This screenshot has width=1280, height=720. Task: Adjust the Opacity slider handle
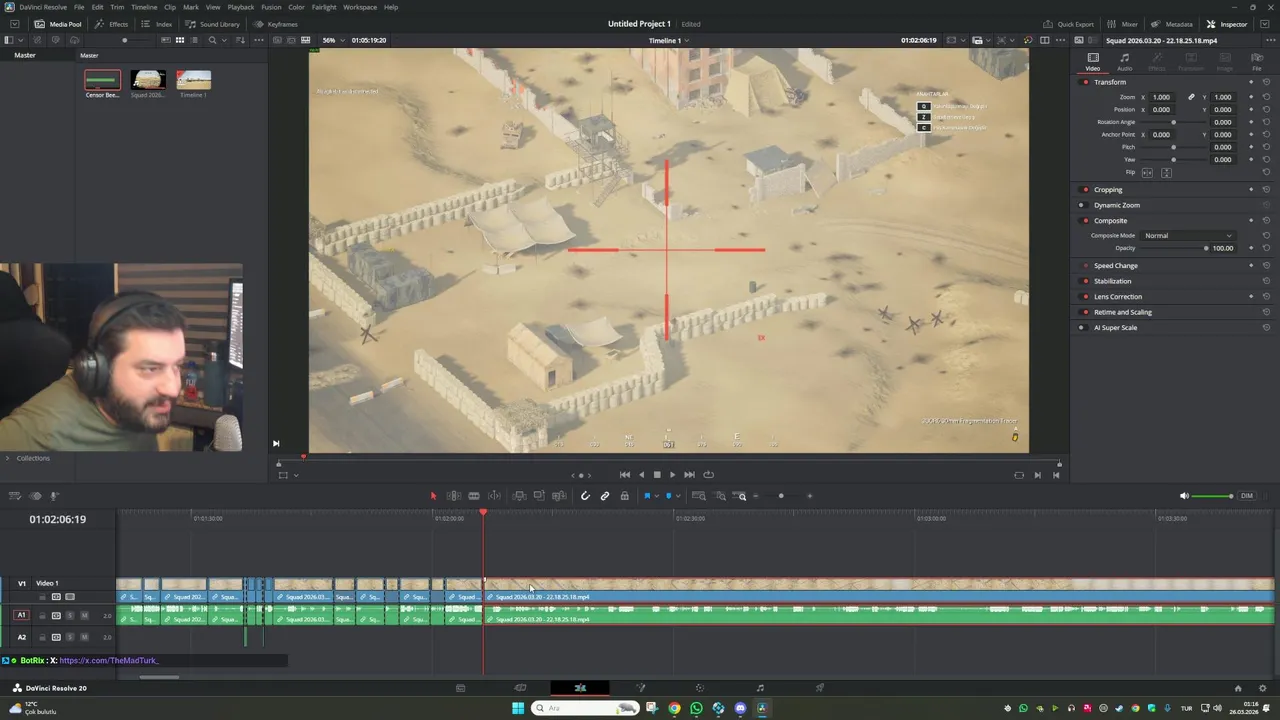coord(1206,248)
